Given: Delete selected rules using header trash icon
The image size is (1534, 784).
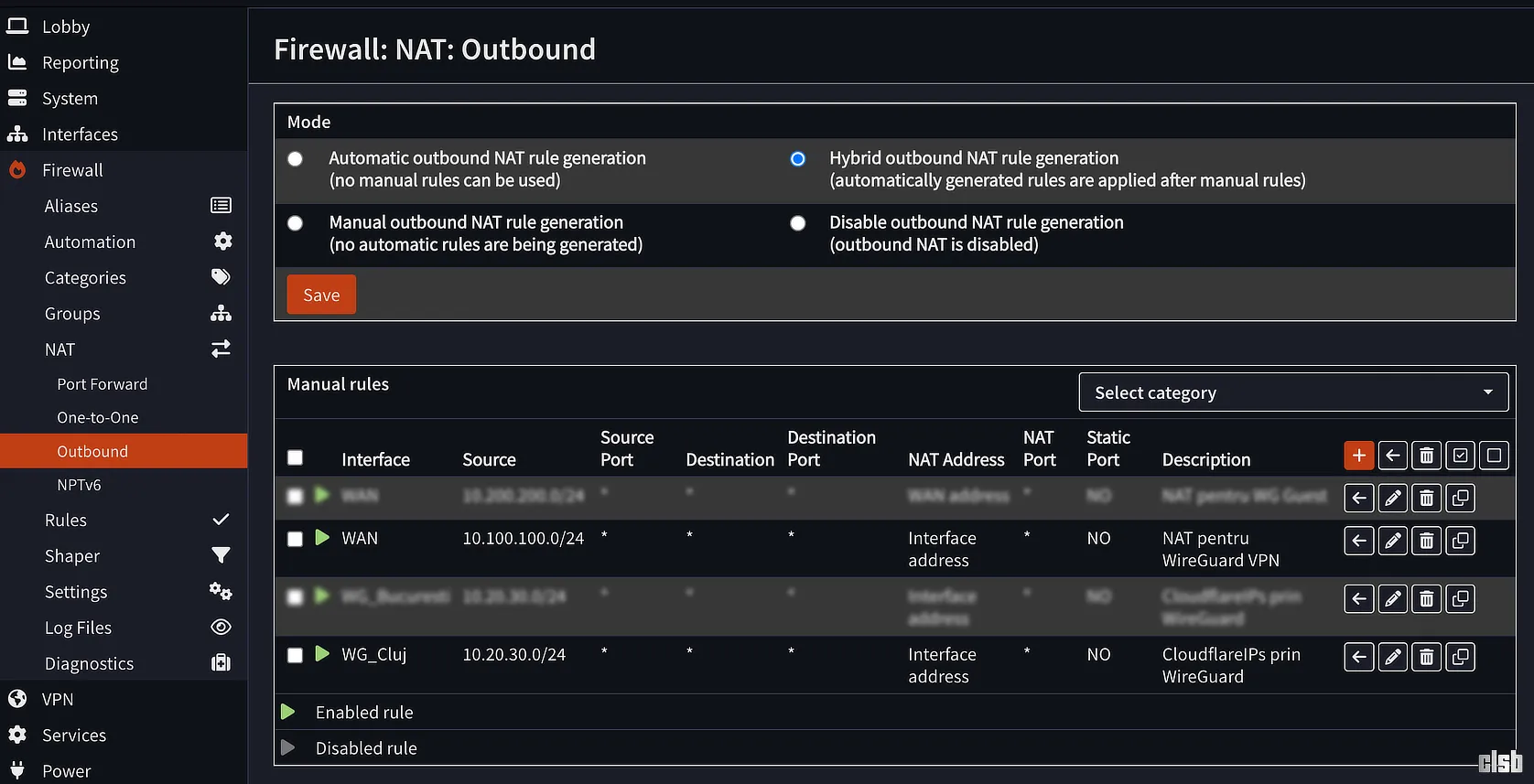Looking at the screenshot, I should click(x=1426, y=455).
